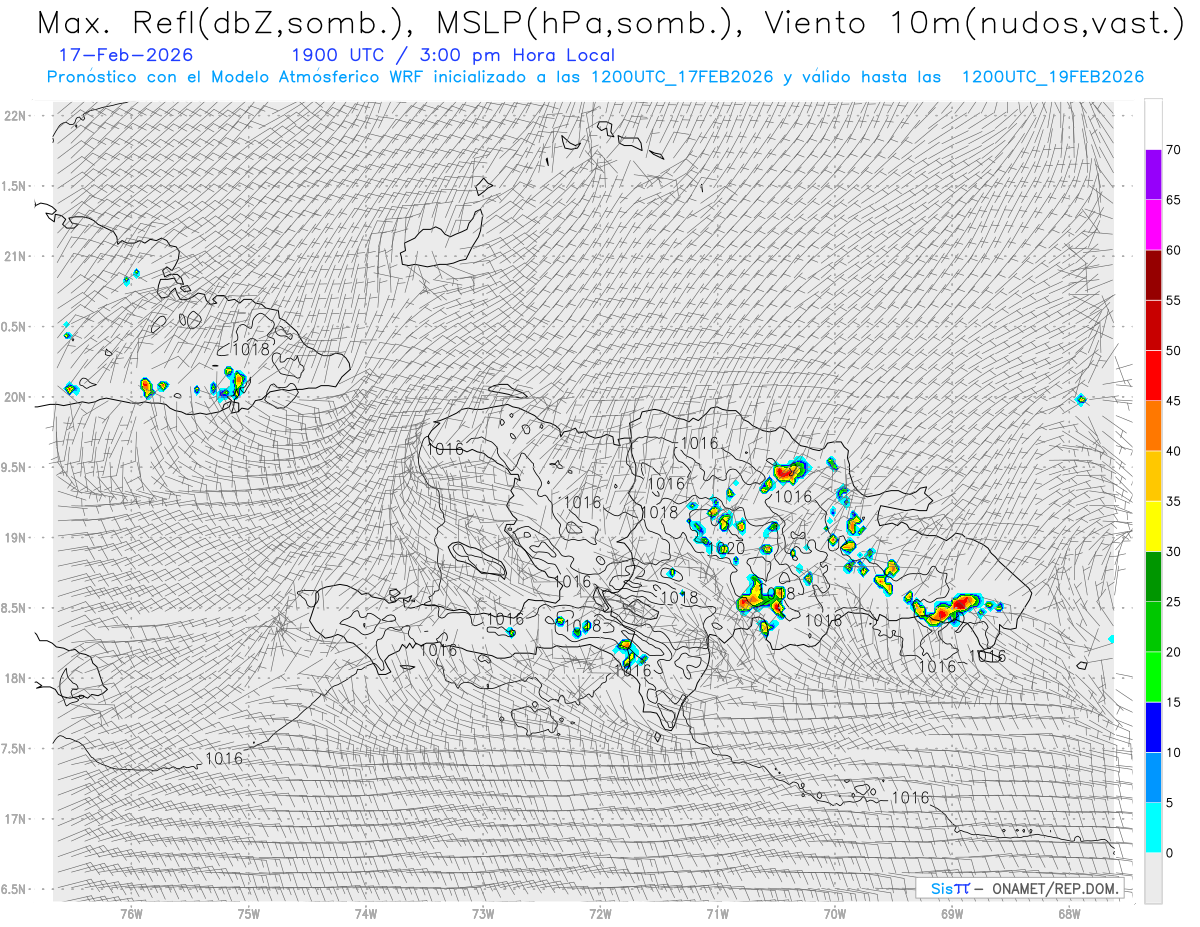Click the colorbar value label '0'
The image size is (1200, 927).
click(1169, 853)
